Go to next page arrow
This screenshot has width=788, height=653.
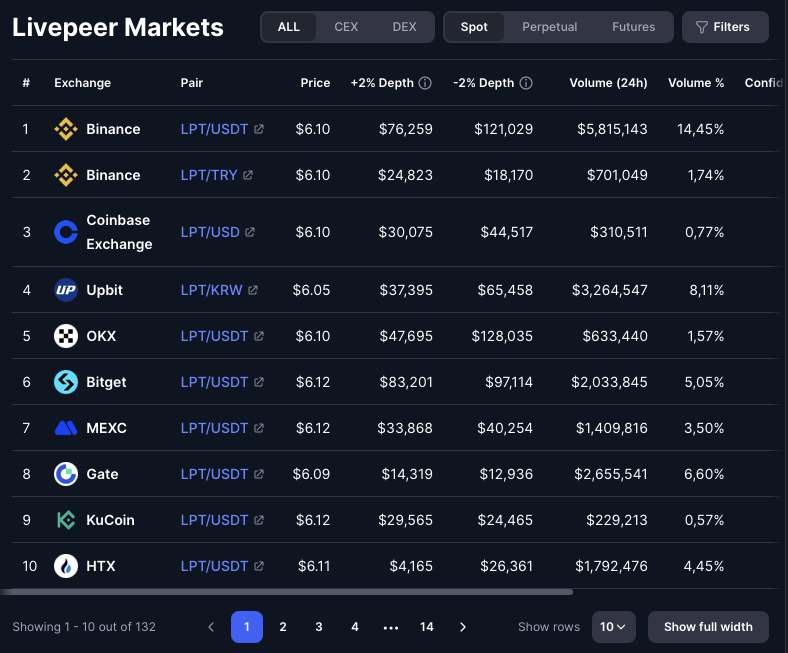pyautogui.click(x=463, y=627)
